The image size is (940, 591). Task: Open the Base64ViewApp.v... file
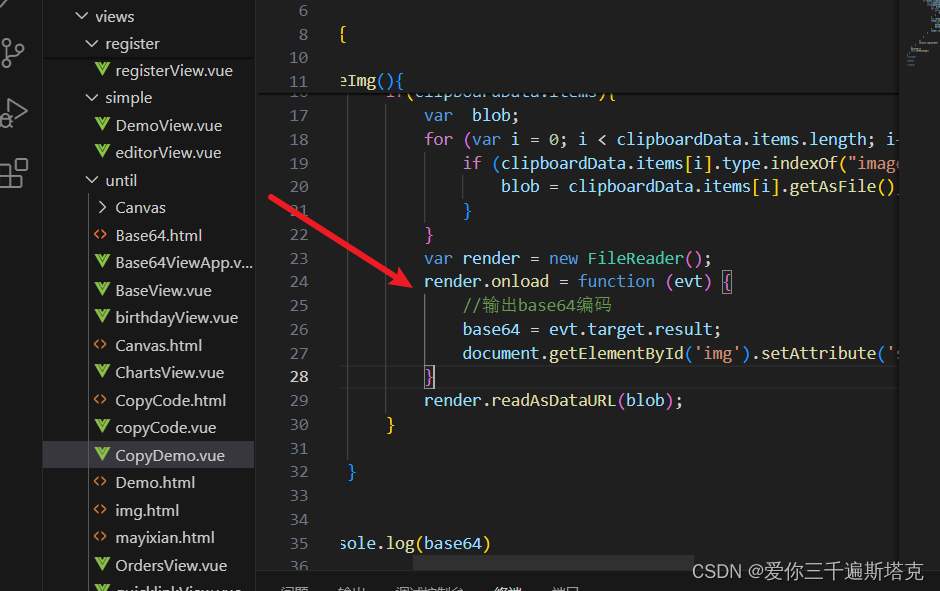coord(184,263)
